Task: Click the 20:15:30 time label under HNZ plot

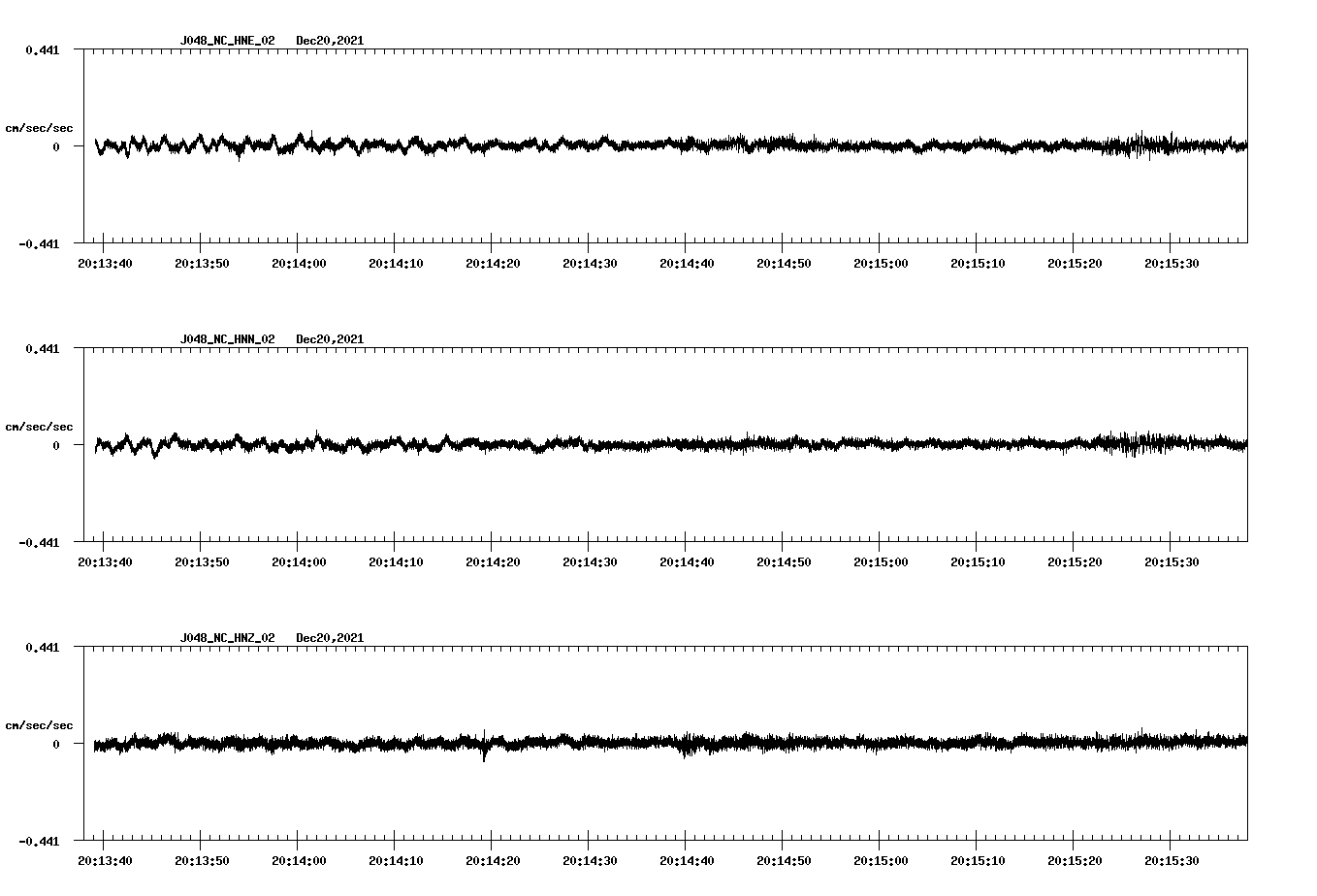Action: [x=1172, y=861]
